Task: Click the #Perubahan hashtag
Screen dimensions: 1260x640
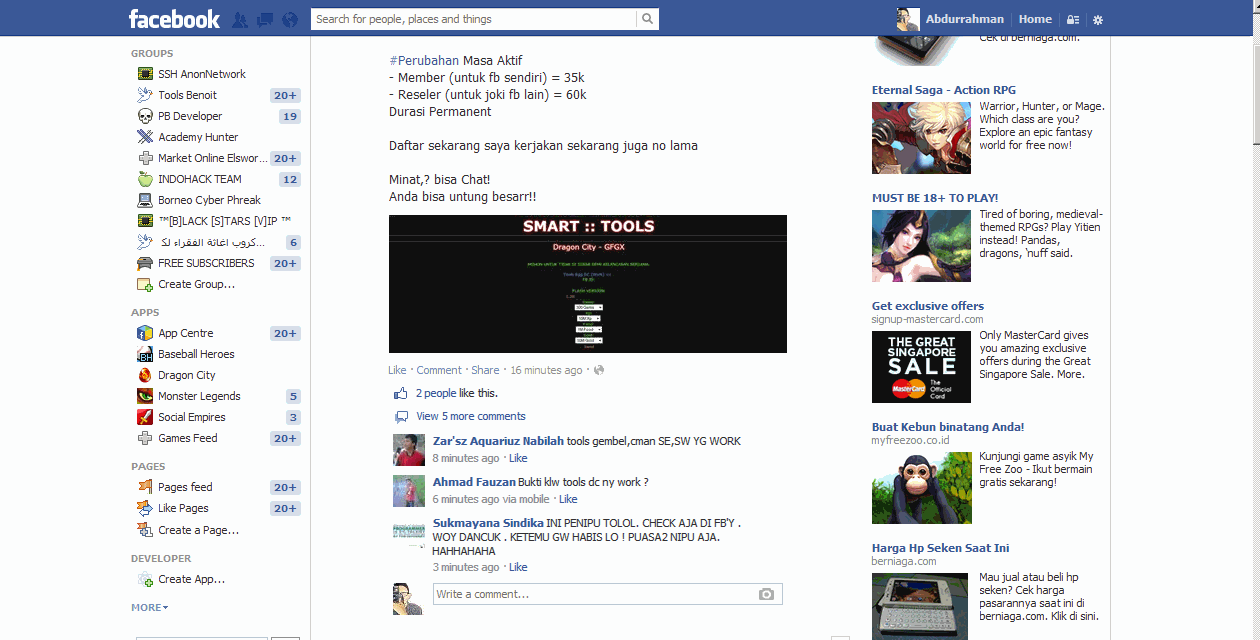Action: pos(424,60)
